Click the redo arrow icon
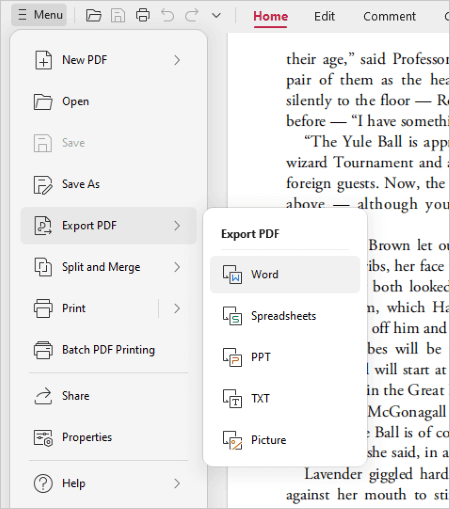 point(192,15)
